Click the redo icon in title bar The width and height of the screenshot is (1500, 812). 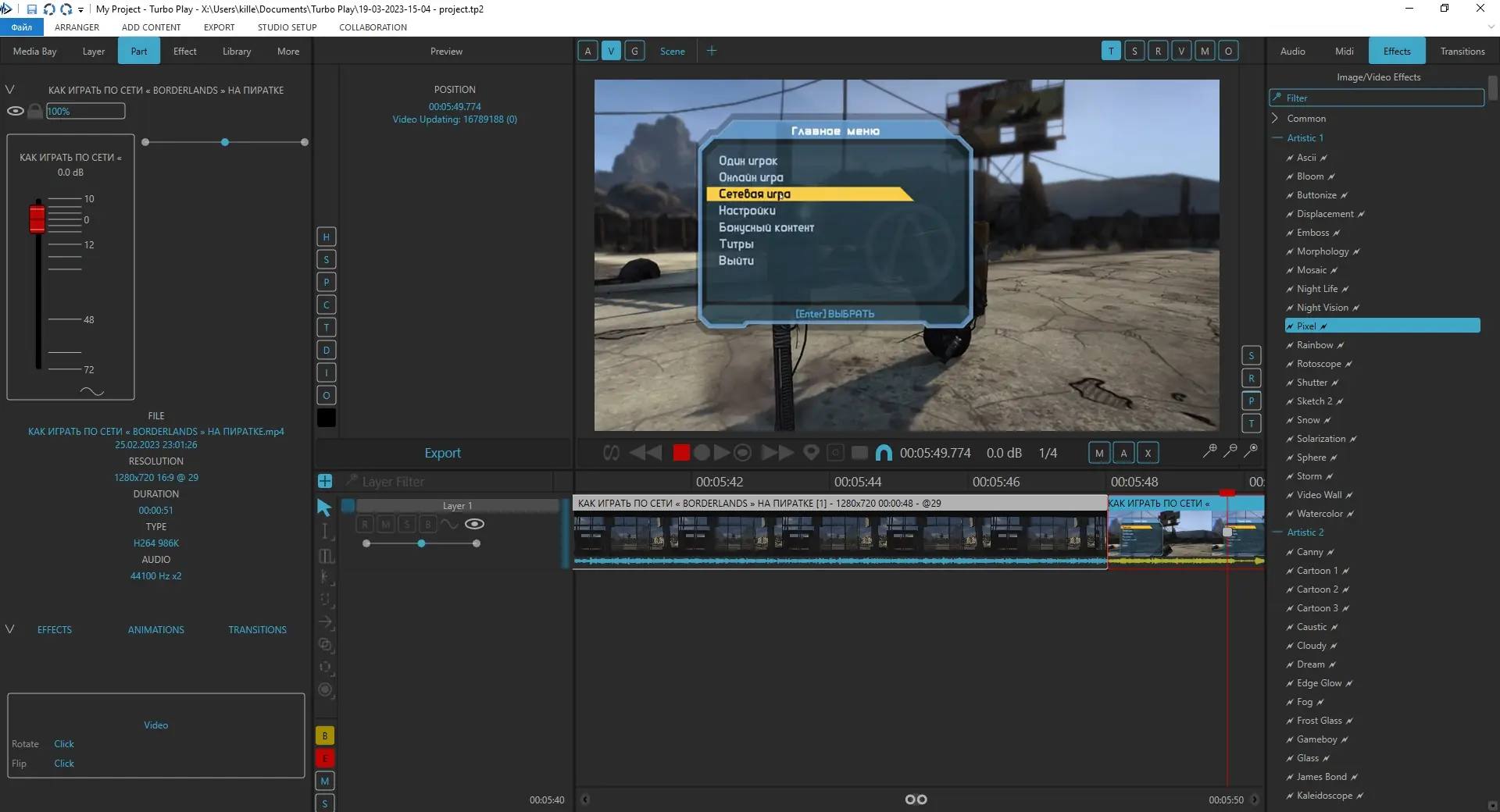pos(66,9)
